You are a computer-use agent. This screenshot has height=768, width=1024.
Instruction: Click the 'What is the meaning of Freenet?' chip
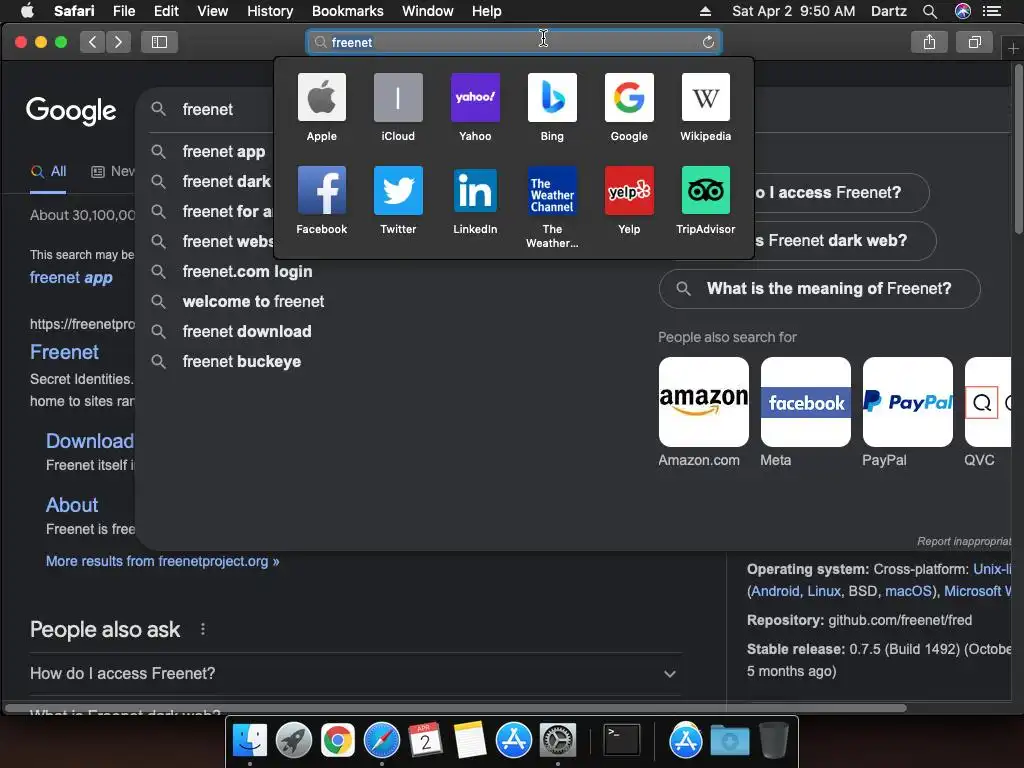pyautogui.click(x=820, y=289)
